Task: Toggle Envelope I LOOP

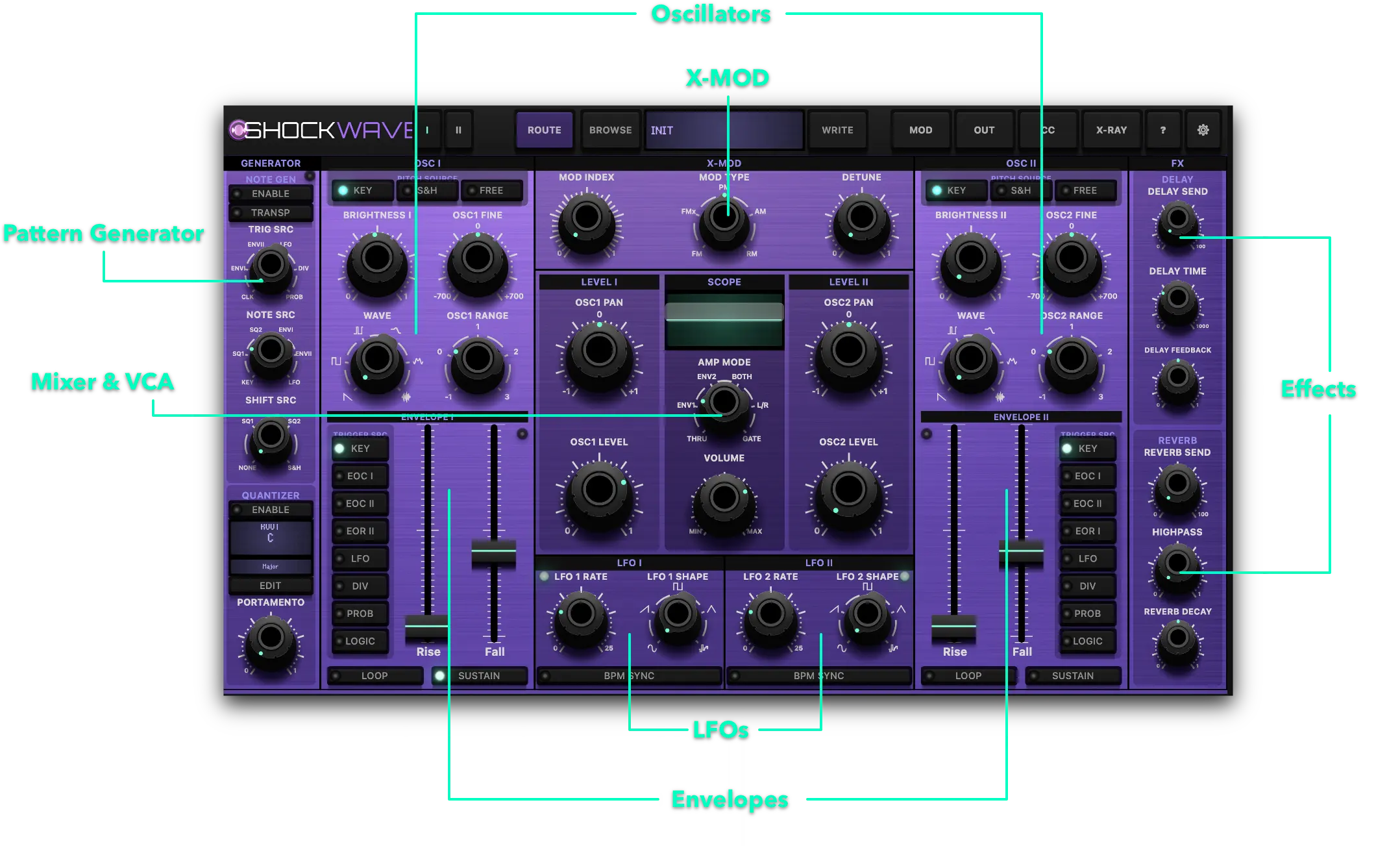Action: click(375, 676)
